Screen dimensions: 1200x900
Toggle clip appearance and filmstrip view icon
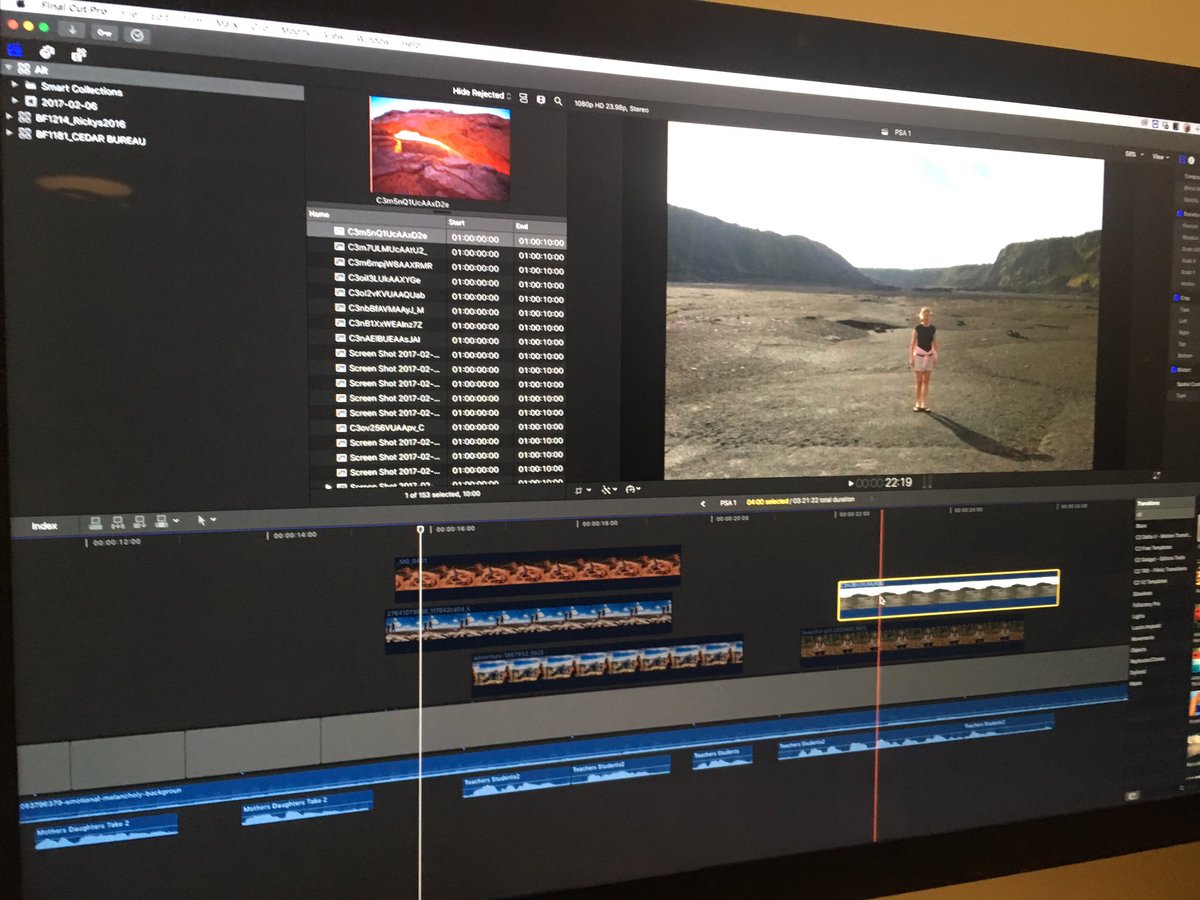523,98
